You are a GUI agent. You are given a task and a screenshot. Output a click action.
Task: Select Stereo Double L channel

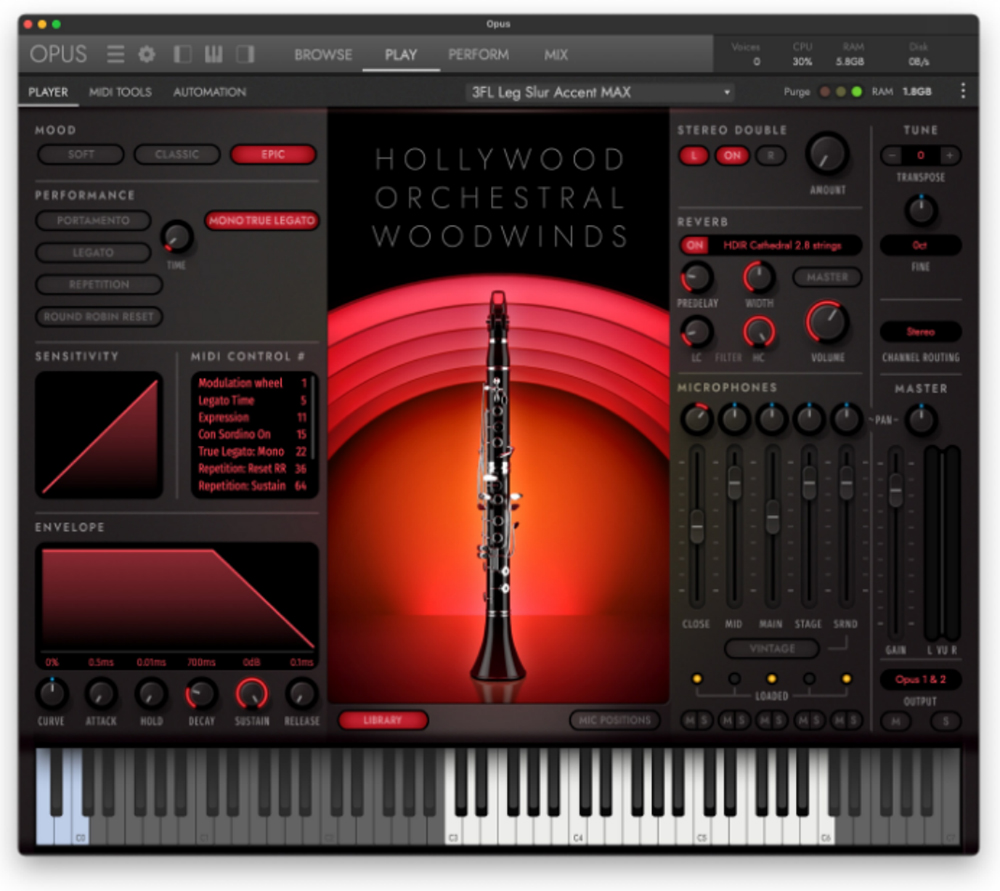[x=694, y=155]
